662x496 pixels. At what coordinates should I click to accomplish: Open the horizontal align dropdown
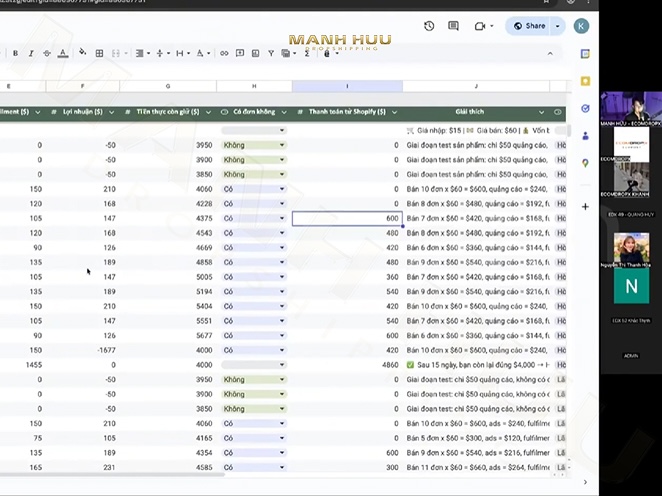pos(141,53)
